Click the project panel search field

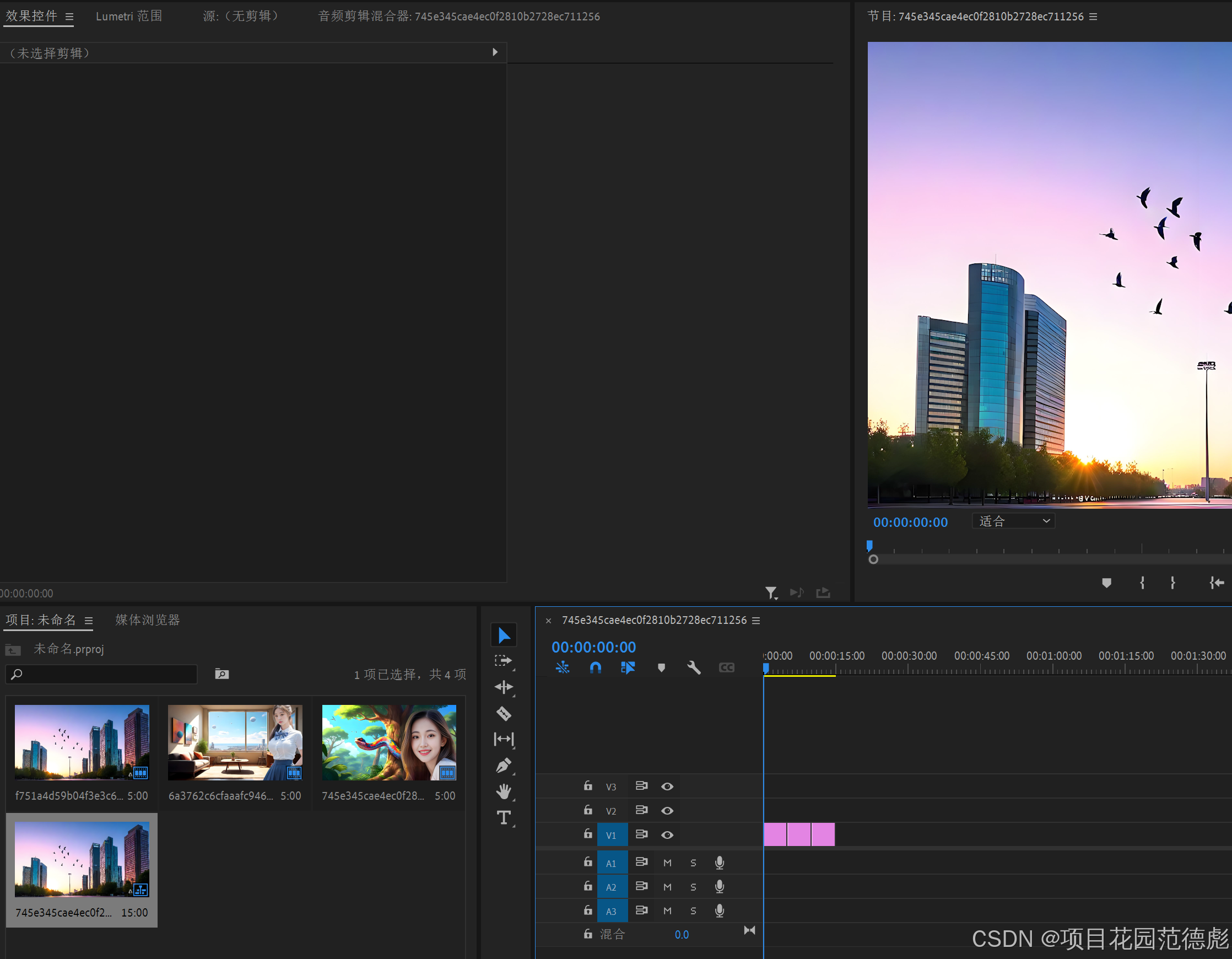point(107,674)
